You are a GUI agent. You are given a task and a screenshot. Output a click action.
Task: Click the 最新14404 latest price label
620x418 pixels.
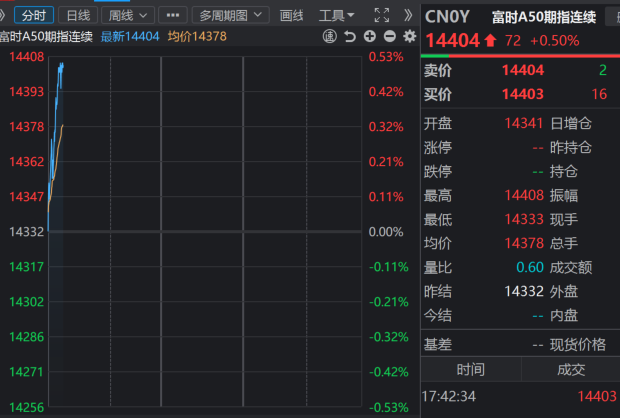click(130, 37)
